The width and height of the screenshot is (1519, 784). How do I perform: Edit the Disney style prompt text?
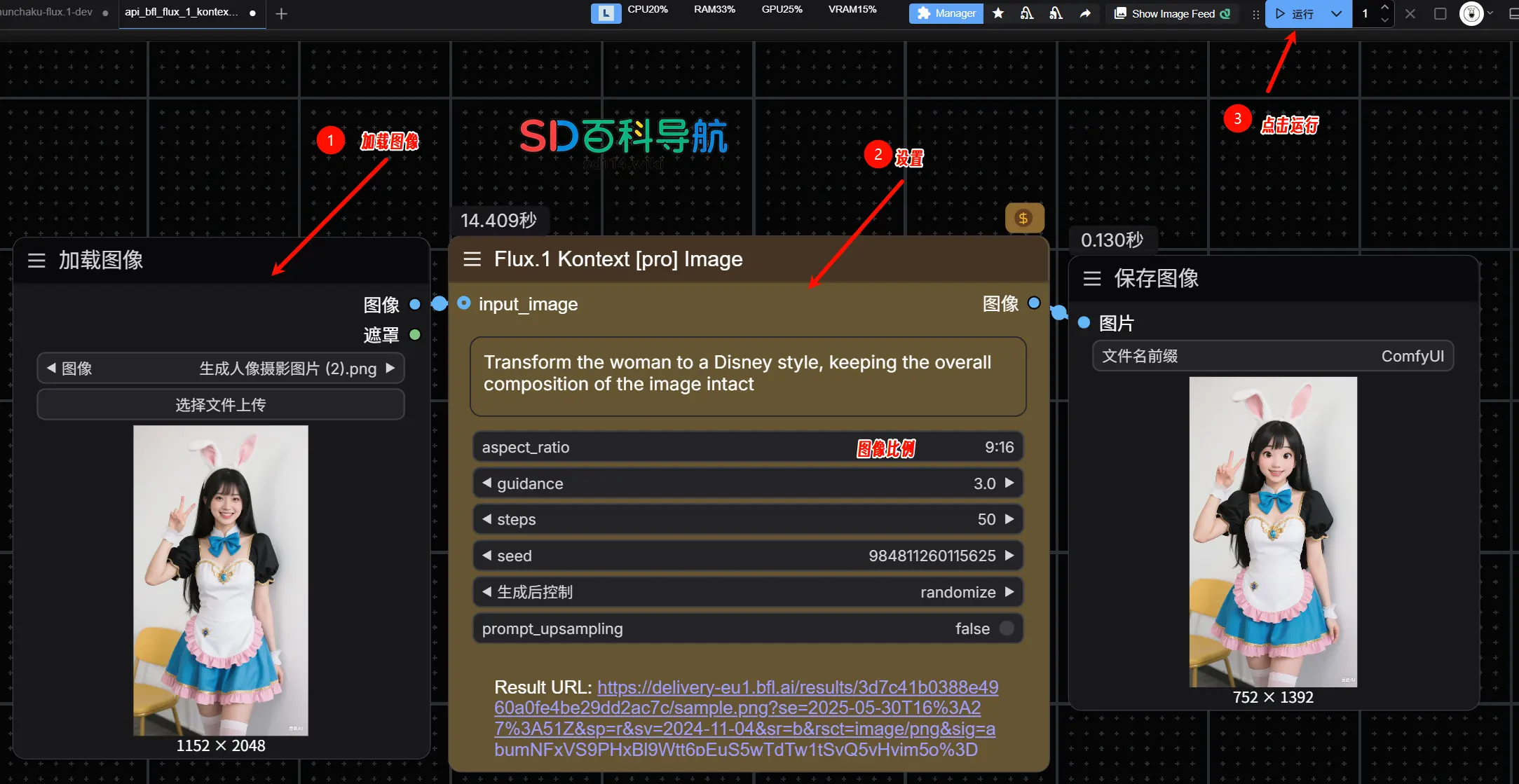click(748, 376)
